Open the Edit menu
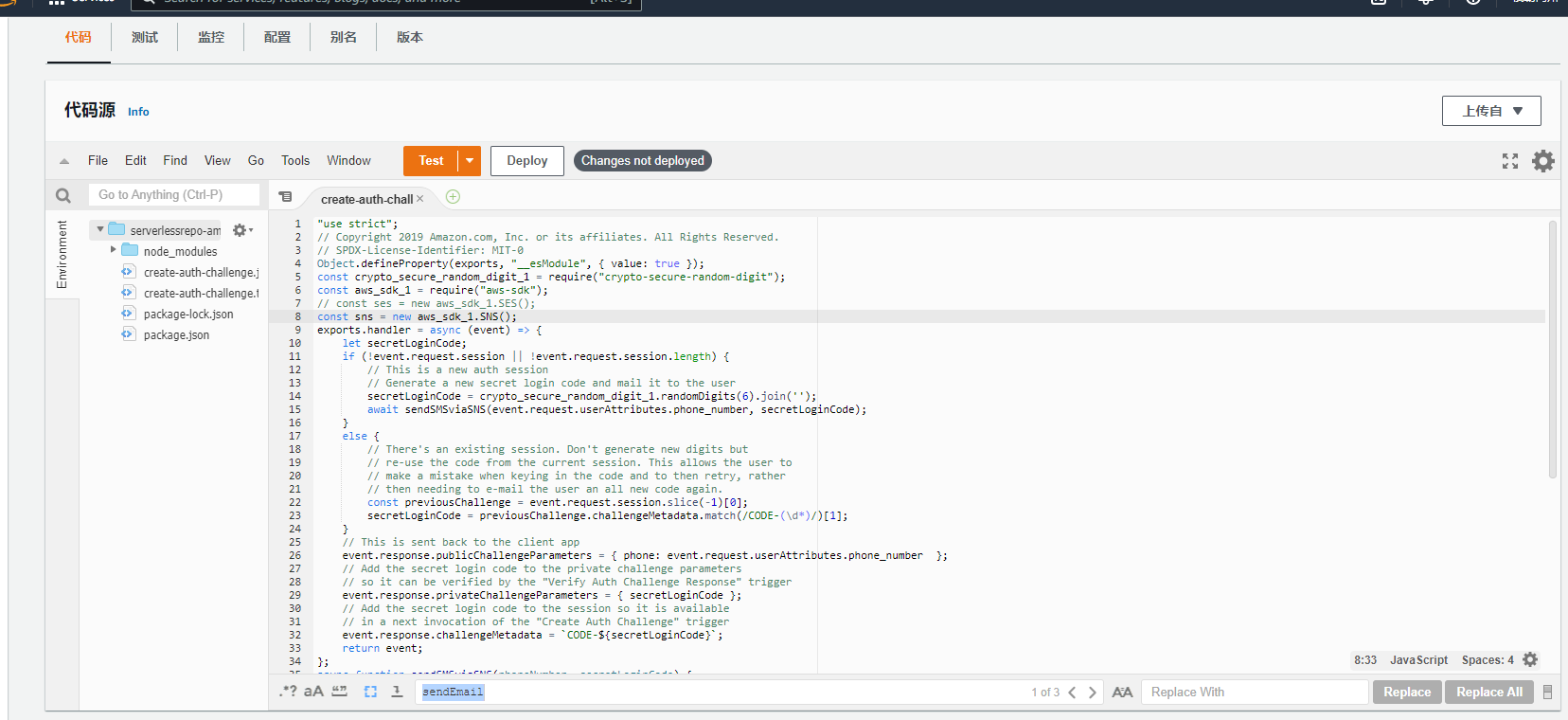The height and width of the screenshot is (720, 1568). coord(135,161)
